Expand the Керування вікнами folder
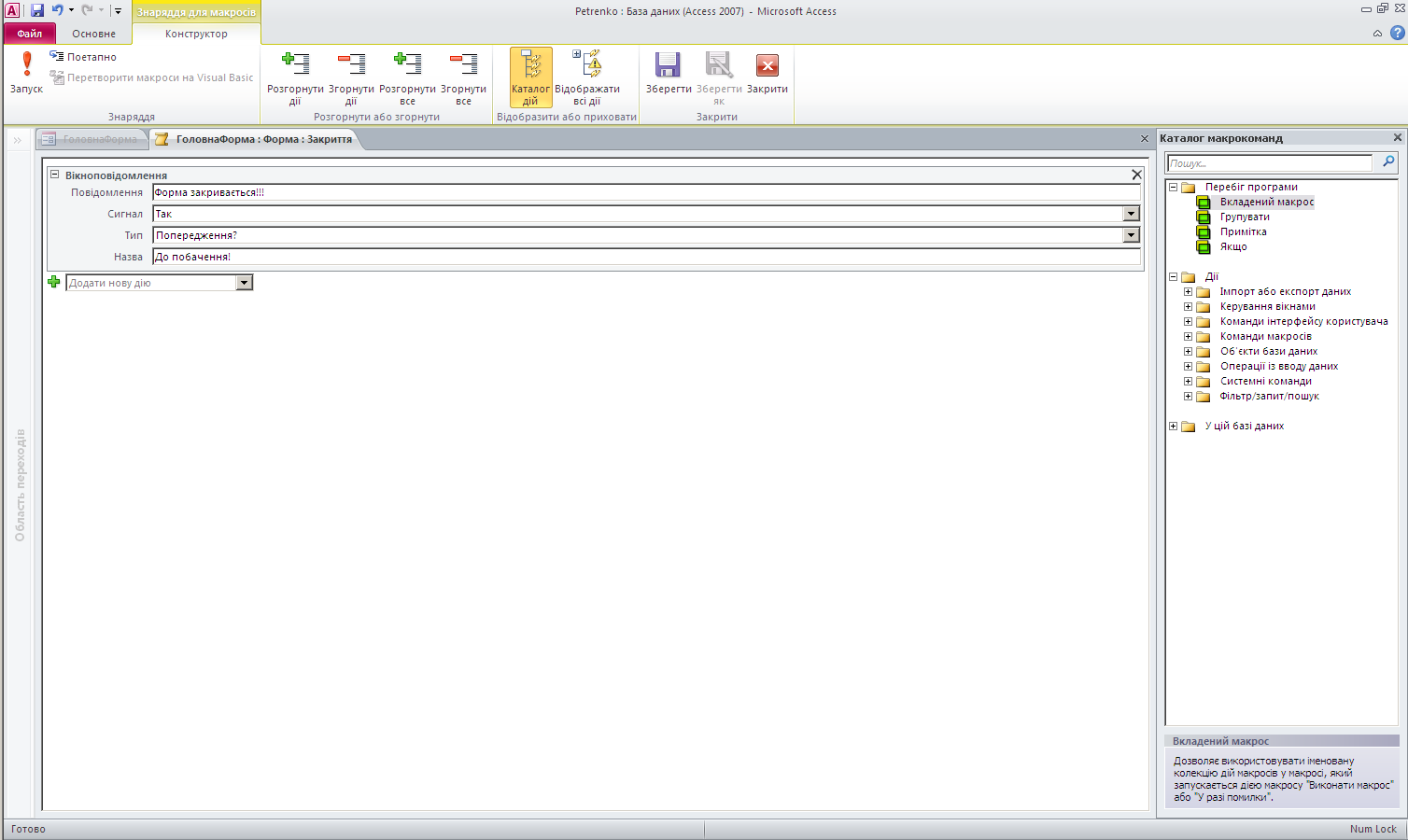 pyautogui.click(x=1188, y=306)
